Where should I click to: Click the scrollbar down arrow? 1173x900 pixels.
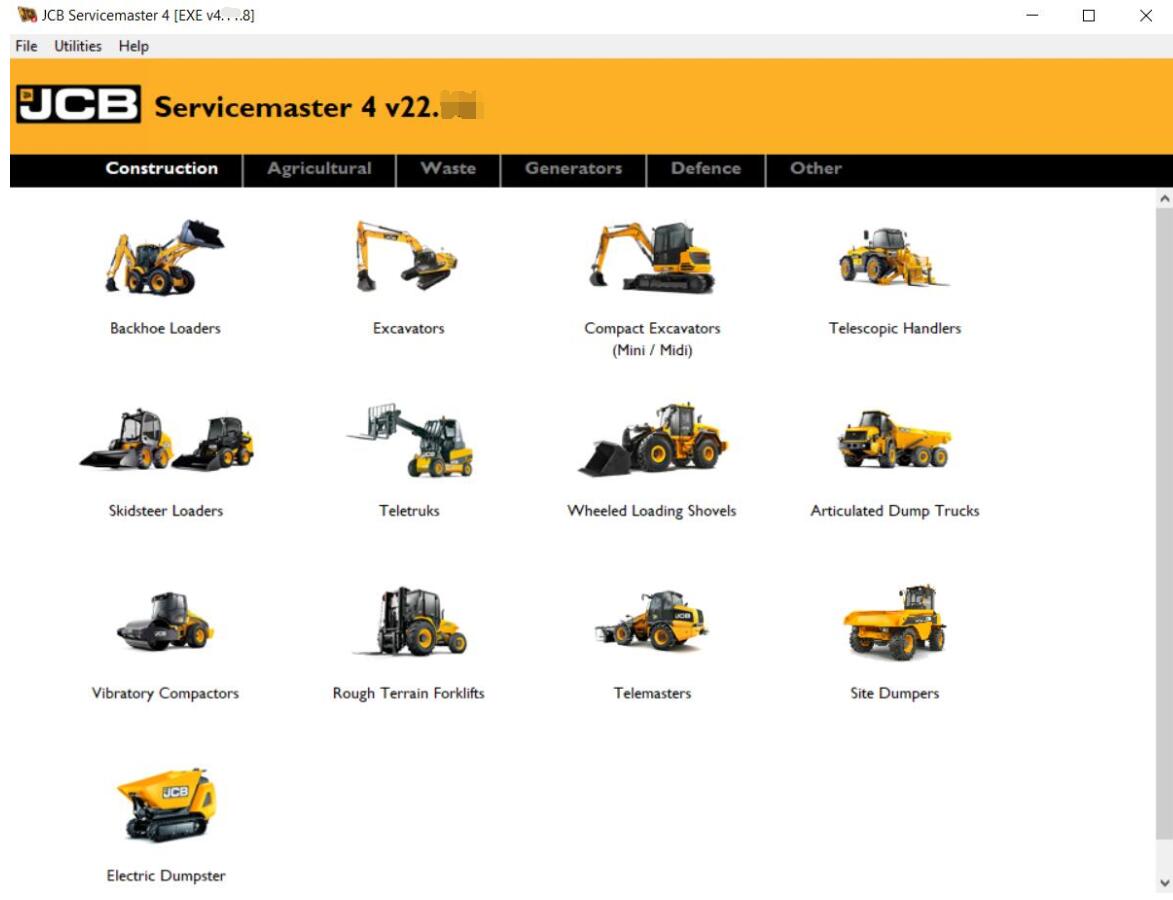click(1164, 884)
